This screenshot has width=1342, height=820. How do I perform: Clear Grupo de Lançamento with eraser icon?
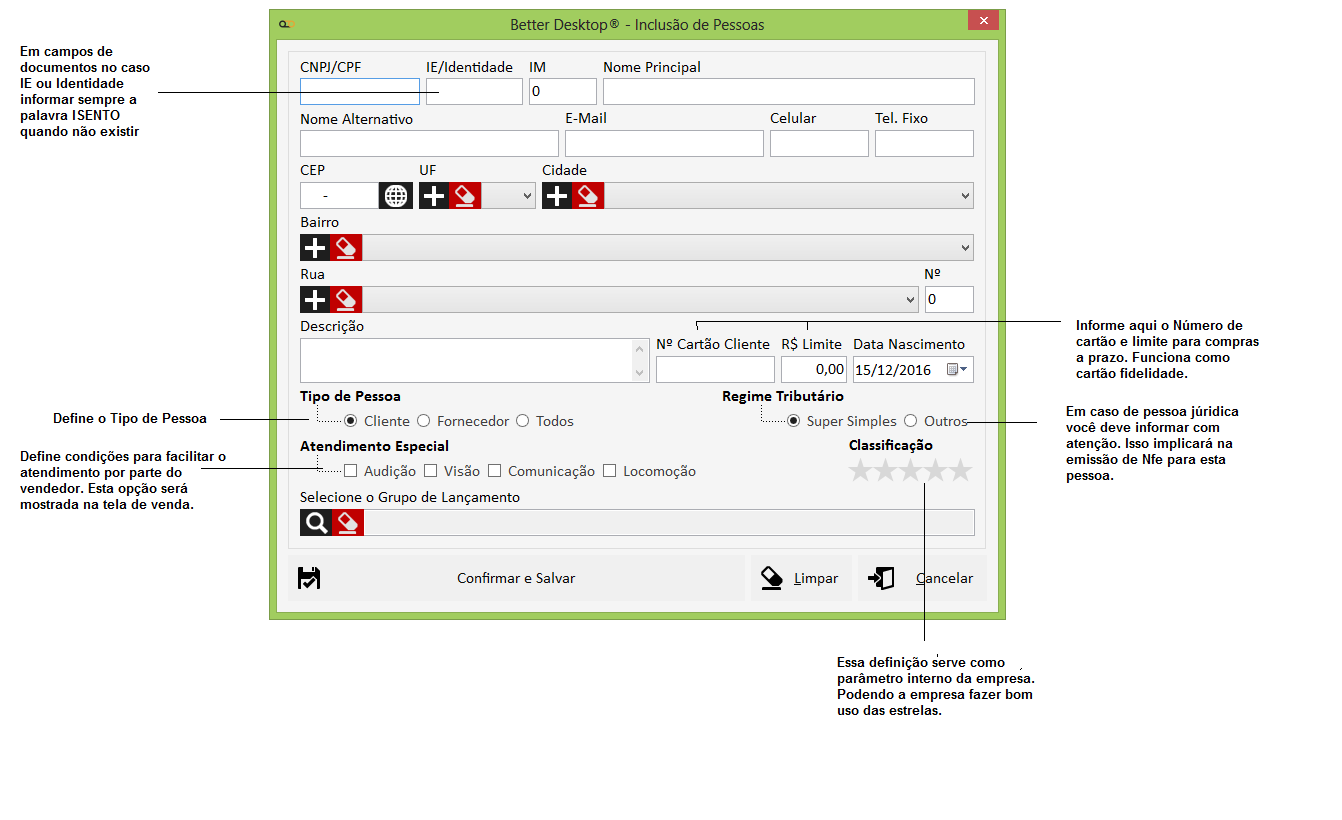pyautogui.click(x=347, y=522)
